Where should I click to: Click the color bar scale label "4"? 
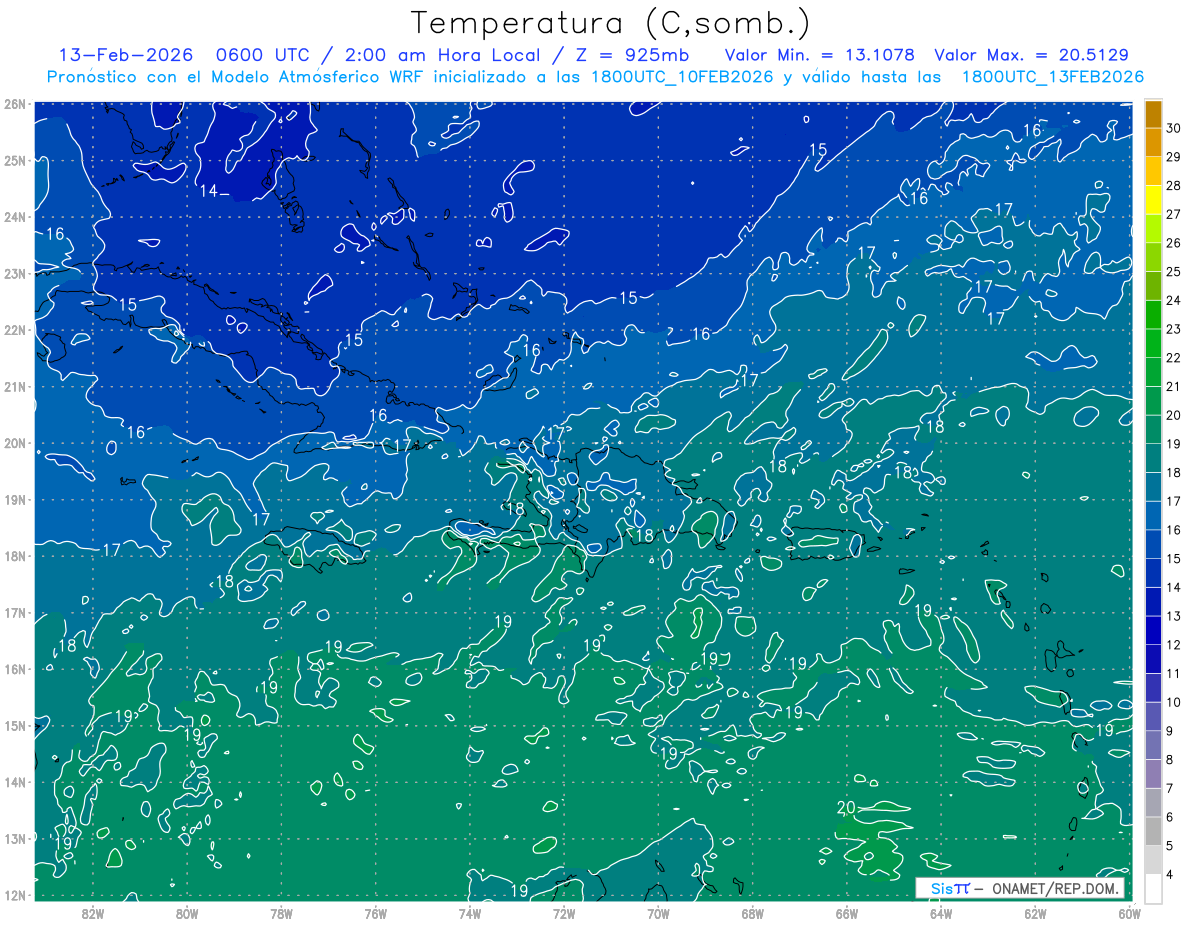(x=1171, y=874)
